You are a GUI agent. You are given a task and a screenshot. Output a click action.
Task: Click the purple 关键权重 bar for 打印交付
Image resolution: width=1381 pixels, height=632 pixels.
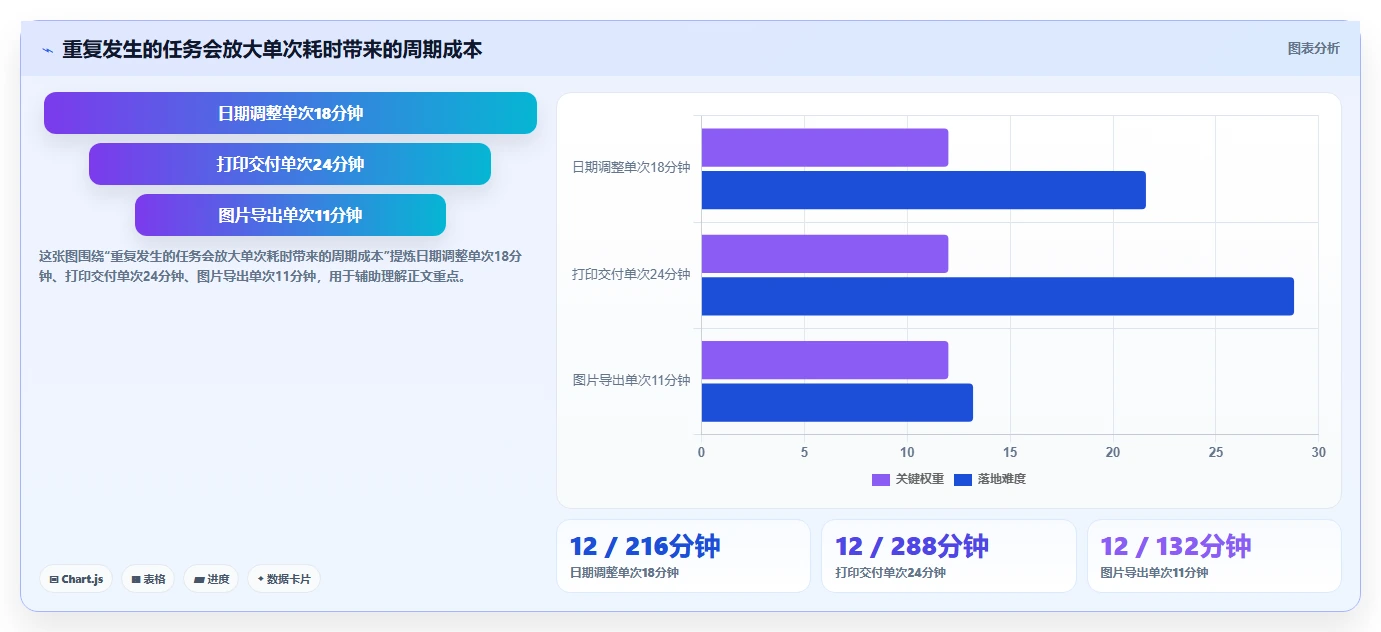[x=824, y=254]
